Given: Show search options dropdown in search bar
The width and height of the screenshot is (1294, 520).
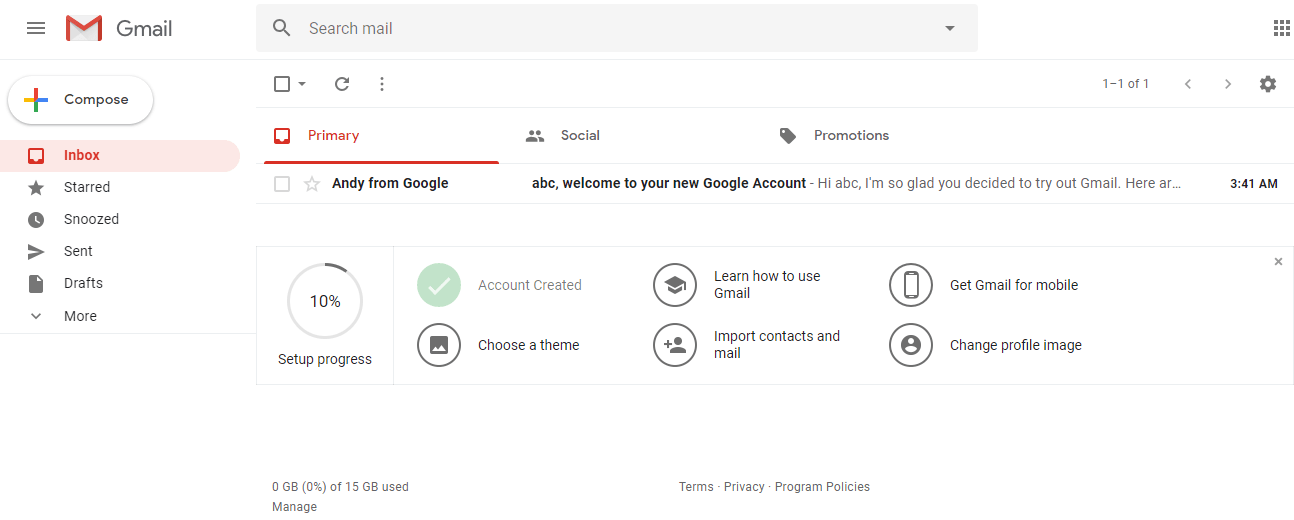Looking at the screenshot, I should point(950,28).
